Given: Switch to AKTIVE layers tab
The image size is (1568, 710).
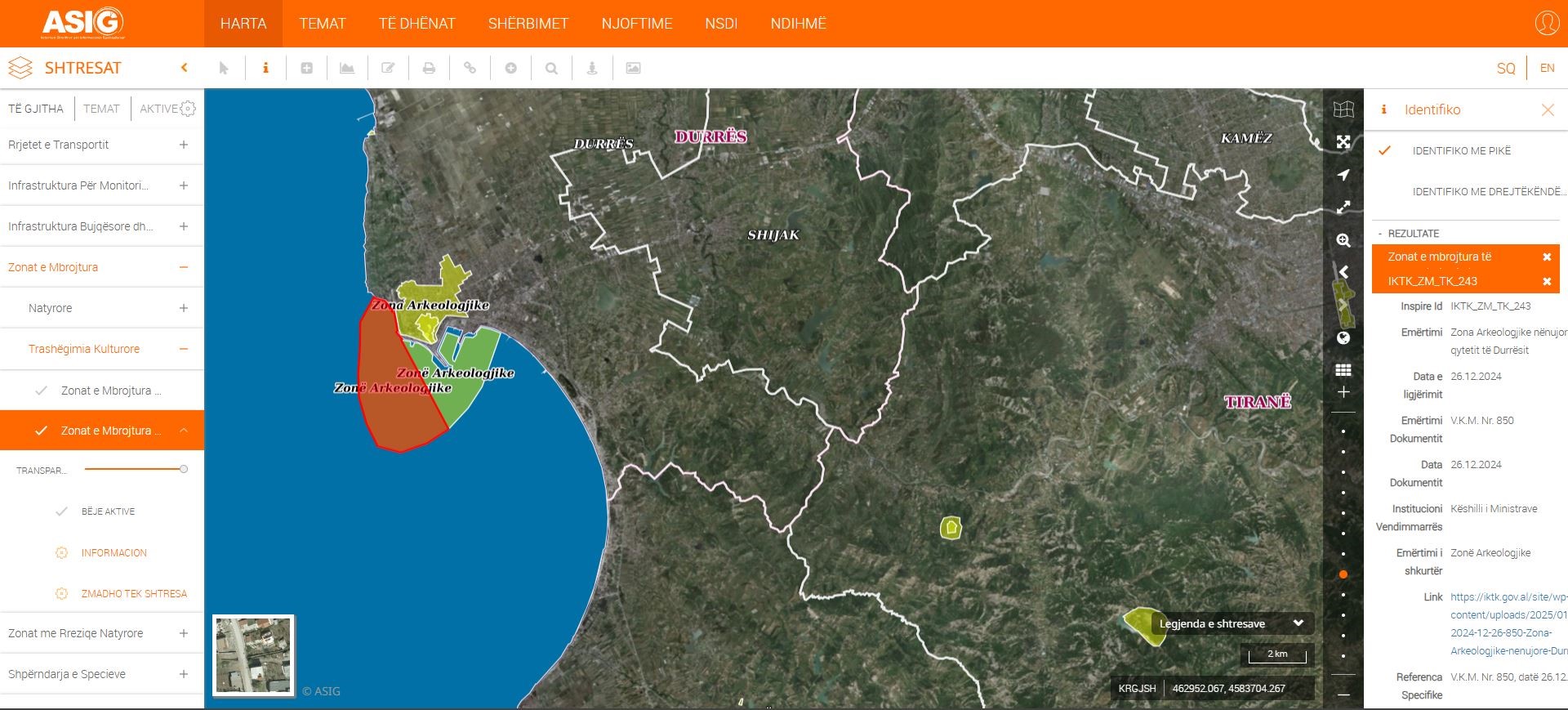Looking at the screenshot, I should coord(158,109).
